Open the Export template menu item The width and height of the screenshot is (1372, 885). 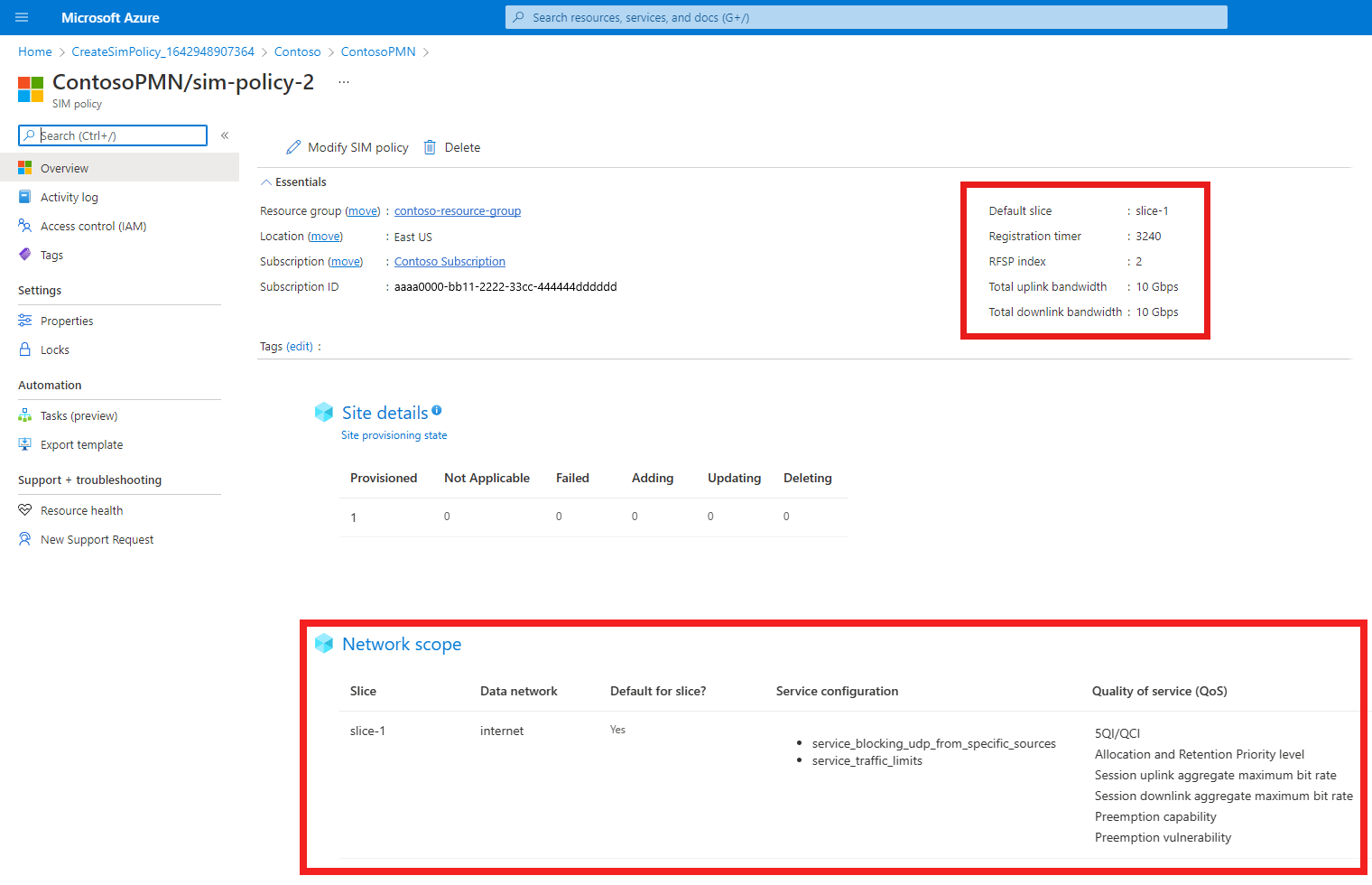click(x=119, y=444)
